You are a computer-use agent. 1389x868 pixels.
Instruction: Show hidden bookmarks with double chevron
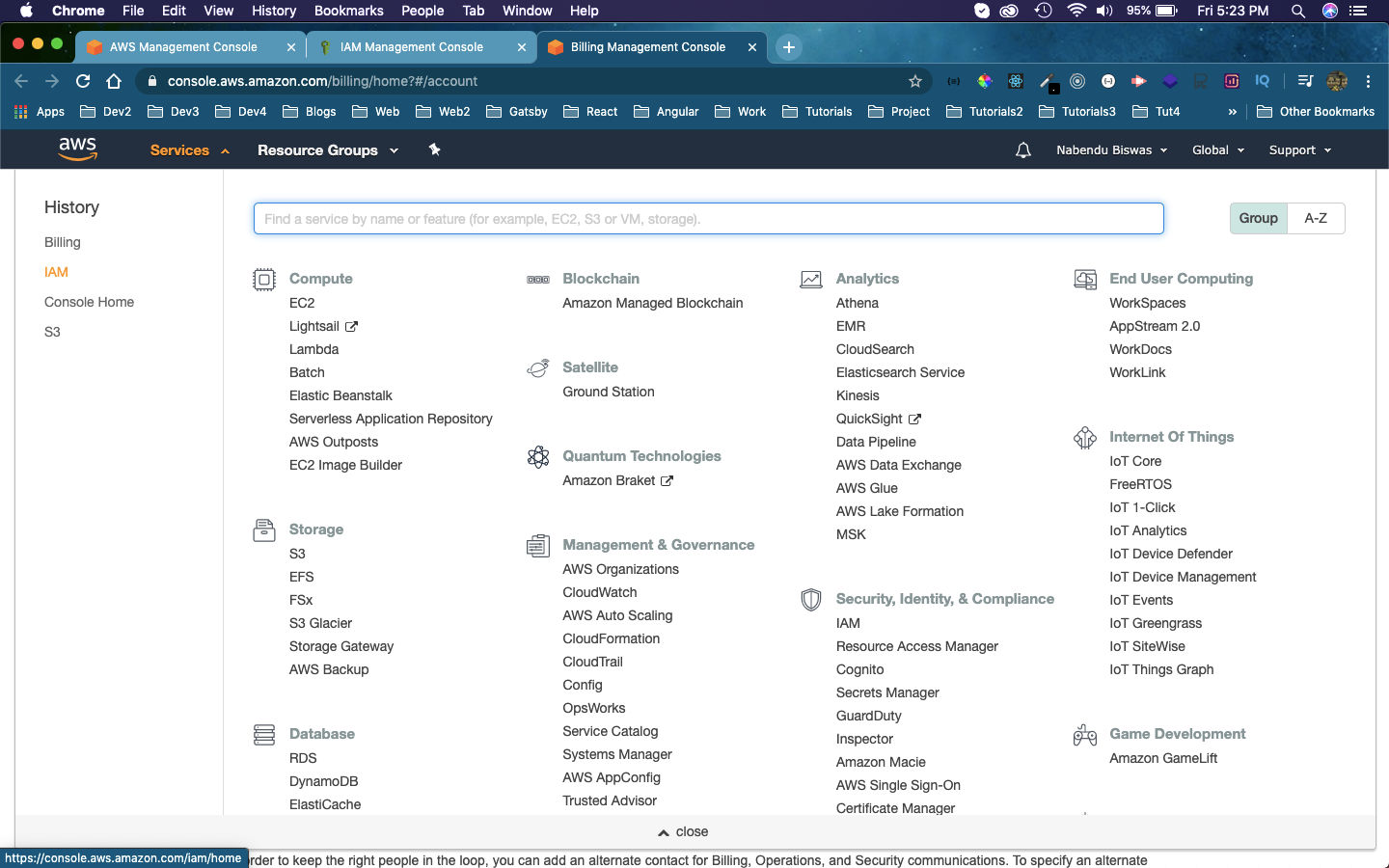tap(1232, 112)
